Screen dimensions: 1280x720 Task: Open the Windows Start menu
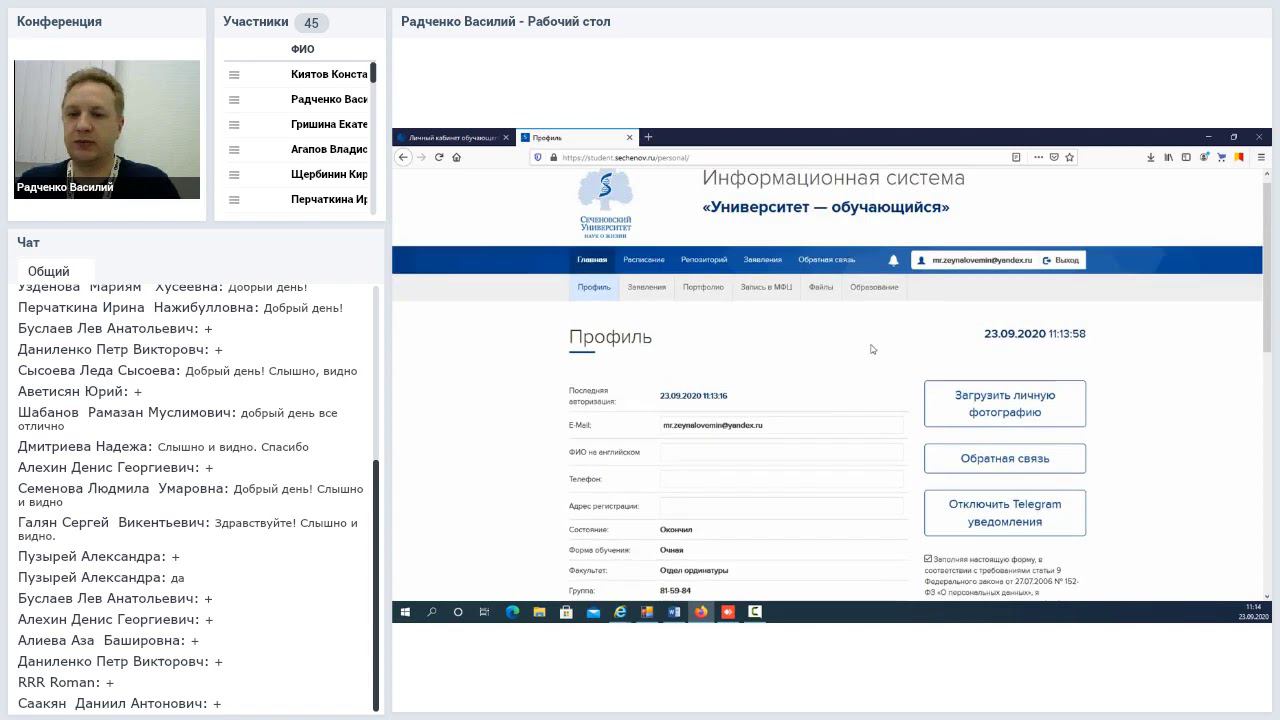(405, 612)
